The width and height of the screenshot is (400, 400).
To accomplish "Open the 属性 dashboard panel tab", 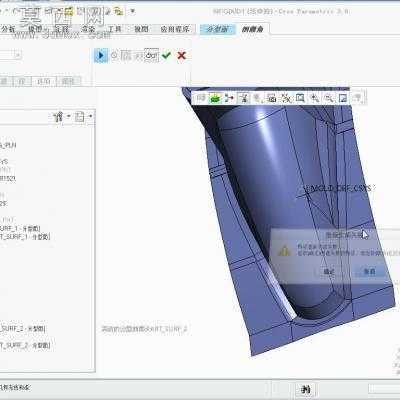I will 68,81.
